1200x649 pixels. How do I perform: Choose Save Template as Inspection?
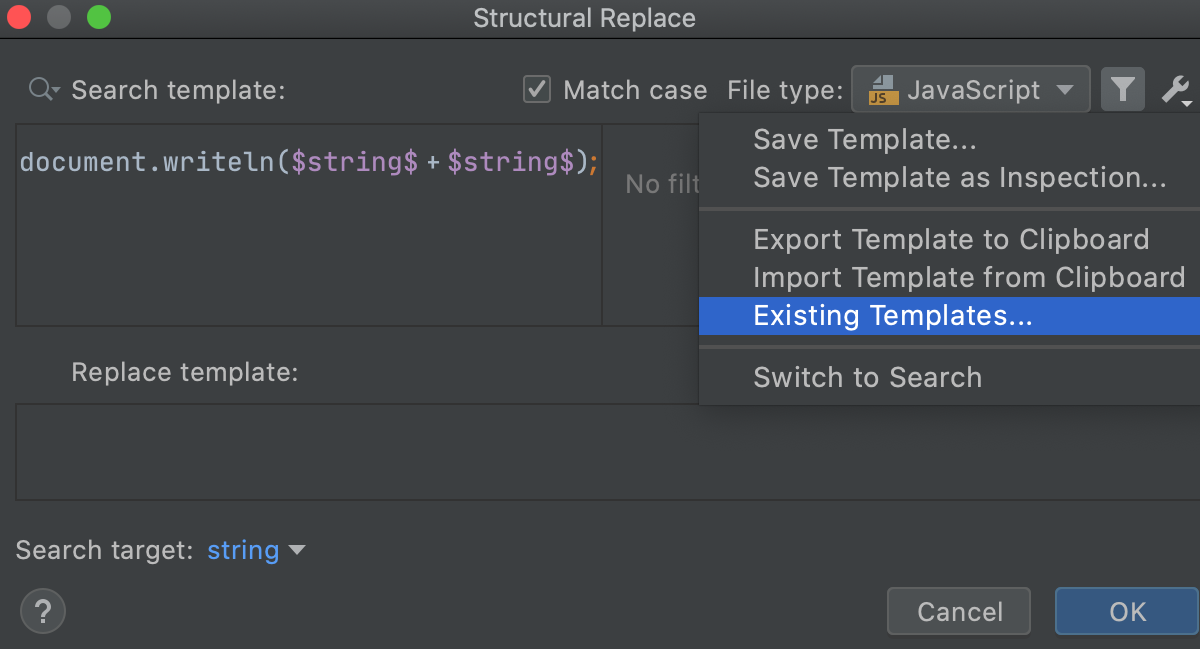tap(958, 177)
